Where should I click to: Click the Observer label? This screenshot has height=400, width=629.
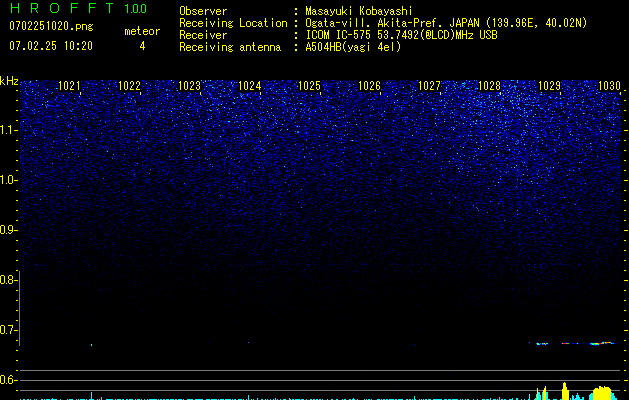(203, 11)
